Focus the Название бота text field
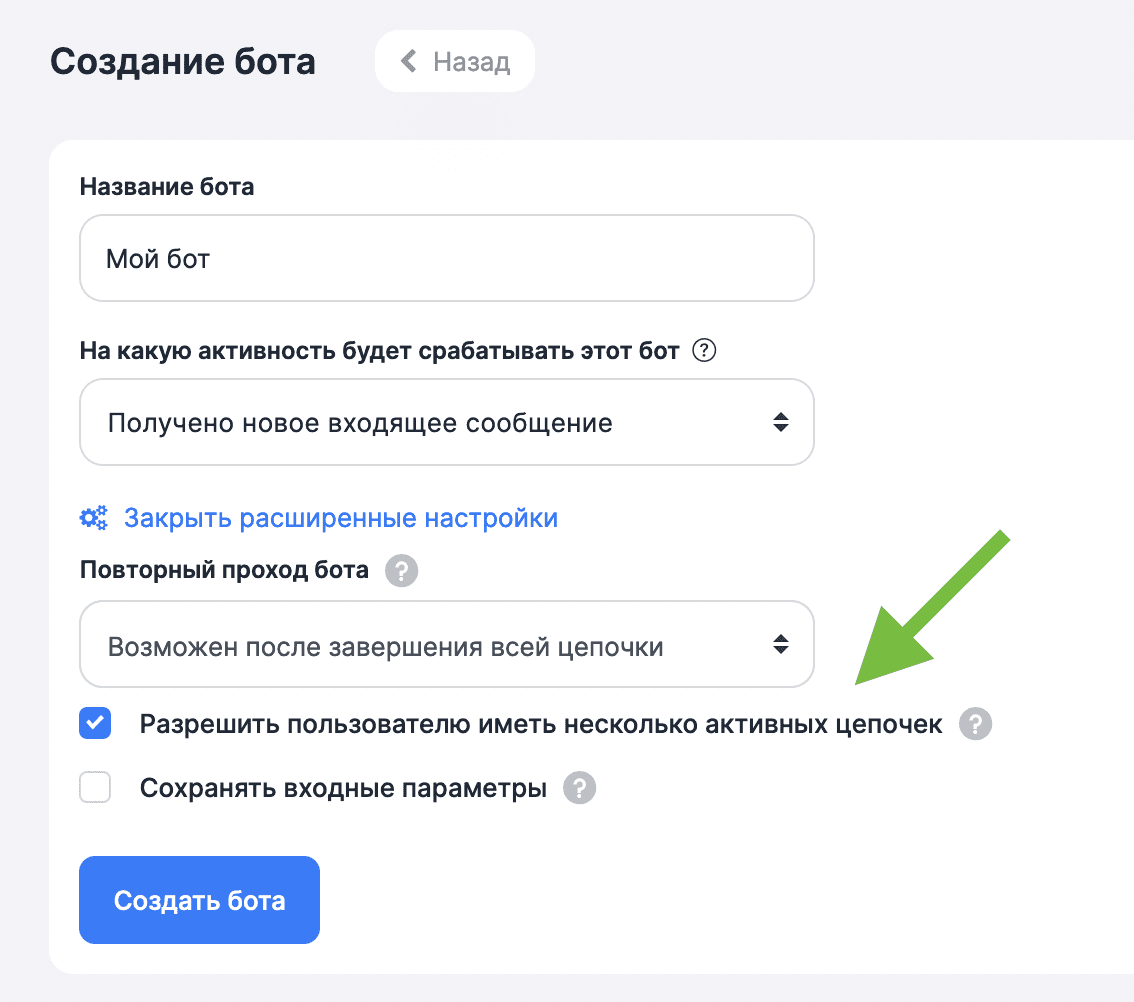The height and width of the screenshot is (1002, 1134). [x=446, y=259]
